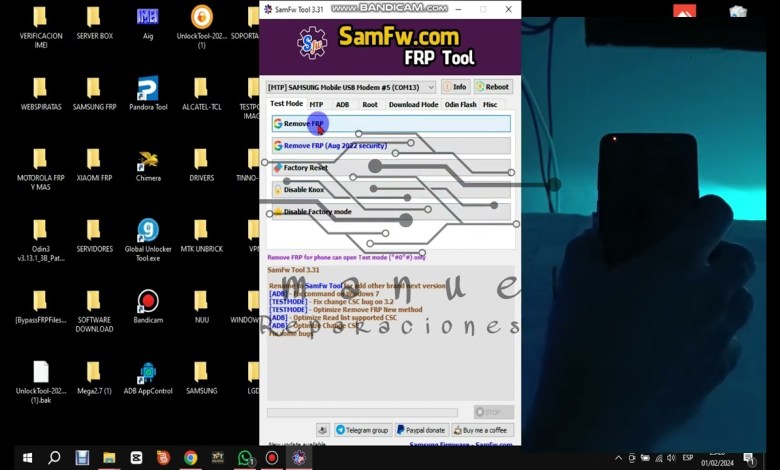Open the Windows Start menu
Image resolution: width=780 pixels, height=470 pixels.
click(x=27, y=458)
